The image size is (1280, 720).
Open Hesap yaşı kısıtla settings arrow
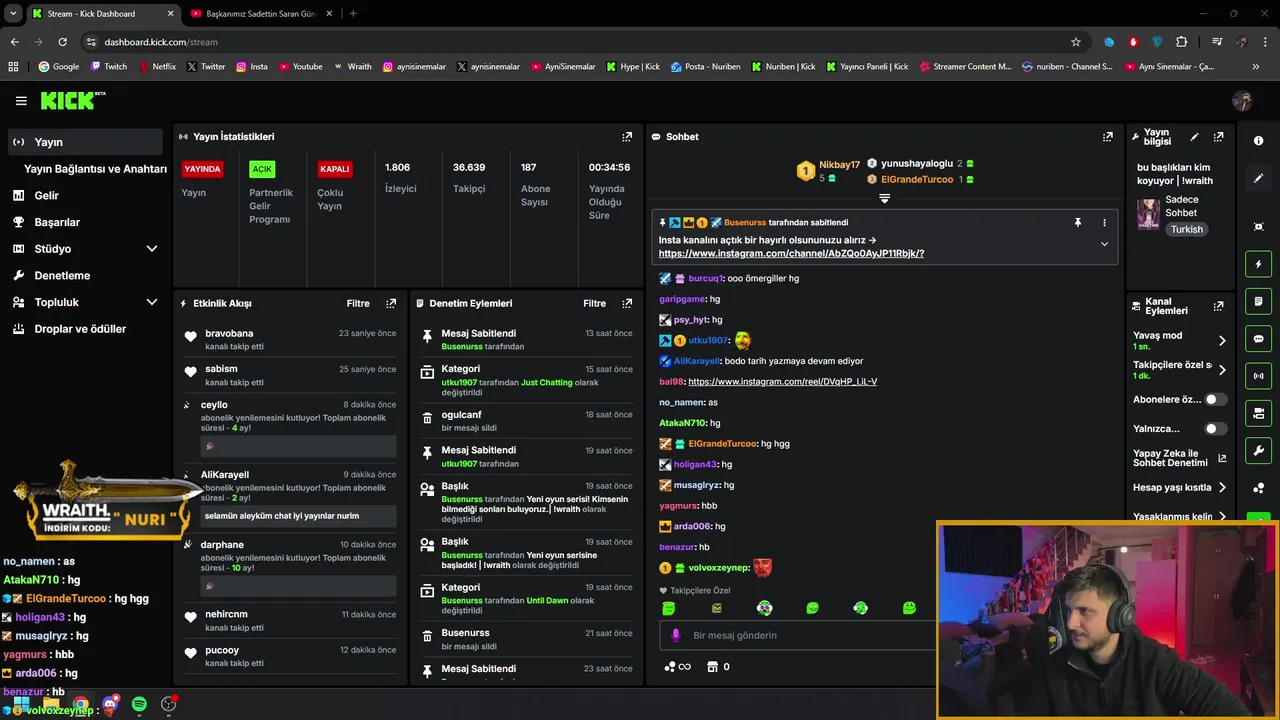(x=1221, y=488)
